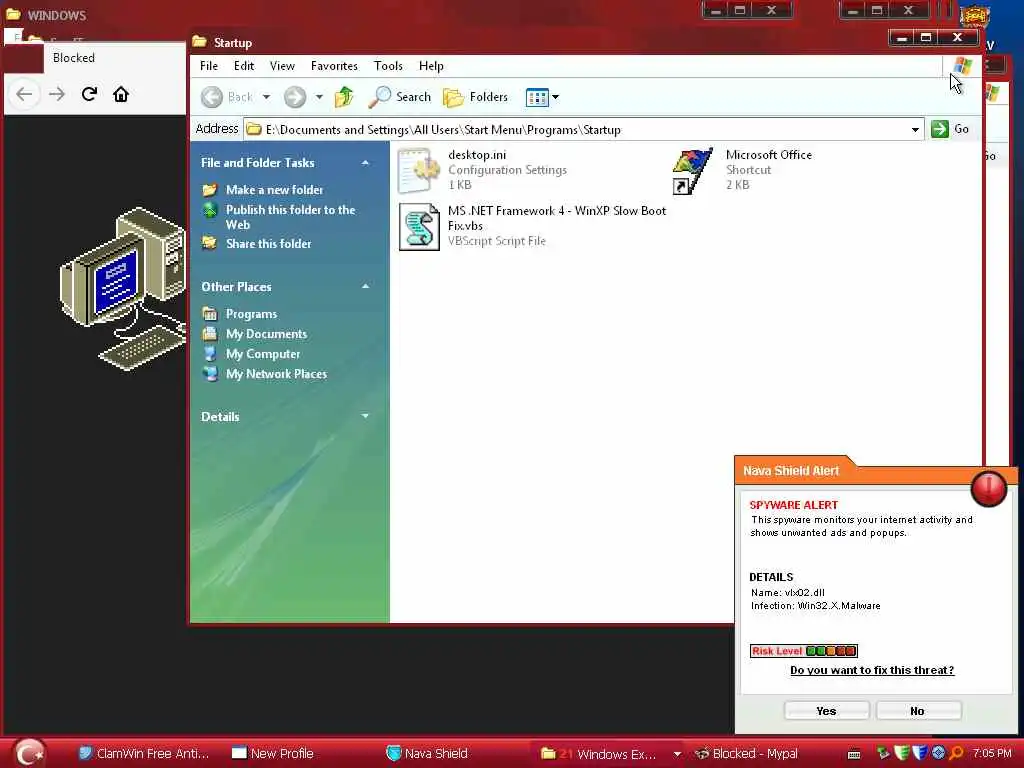Click 'Do you want to fix this threat?'

(x=872, y=670)
